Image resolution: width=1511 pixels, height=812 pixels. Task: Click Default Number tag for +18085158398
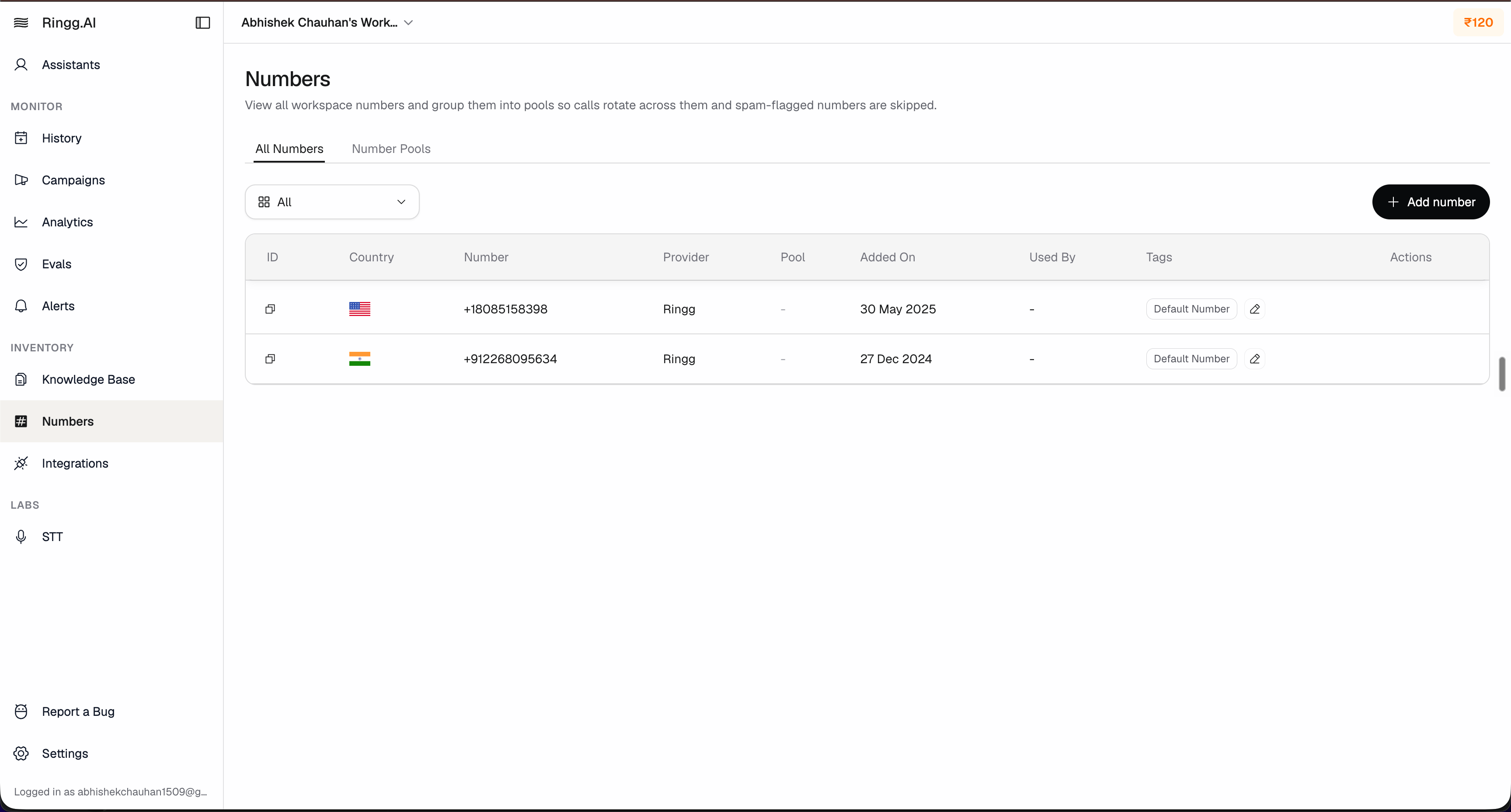tap(1191, 309)
